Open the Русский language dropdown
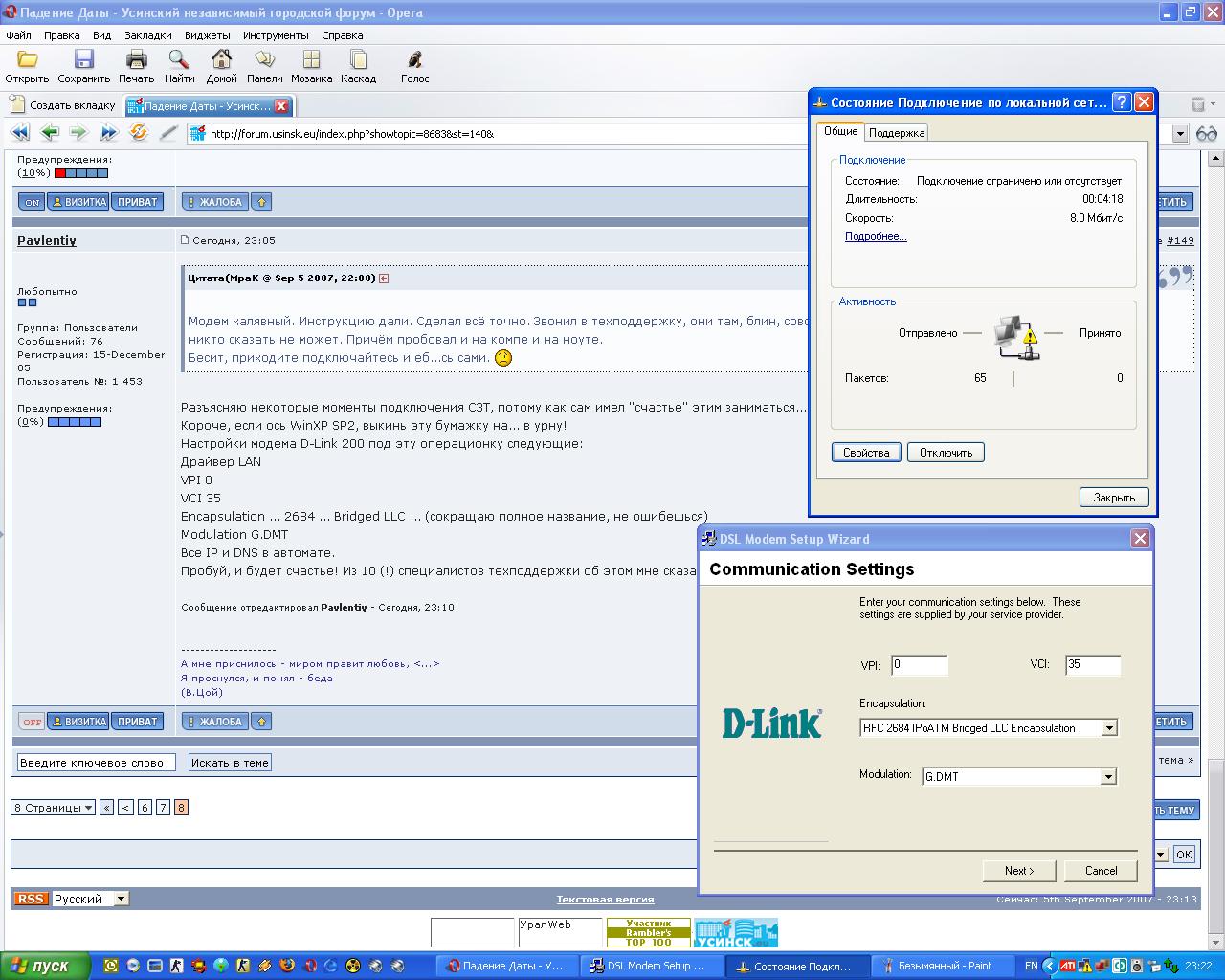 [121, 899]
